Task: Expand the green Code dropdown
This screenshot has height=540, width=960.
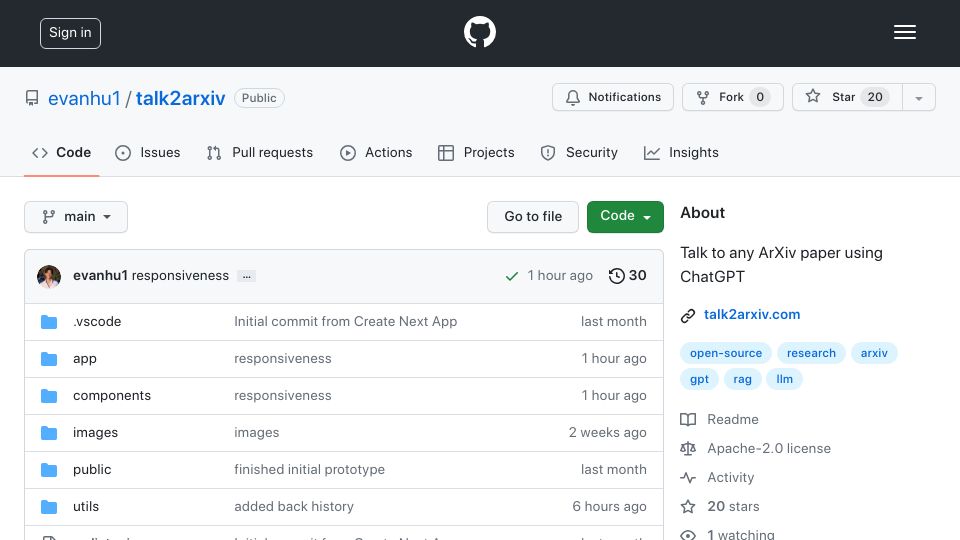Action: tap(625, 217)
